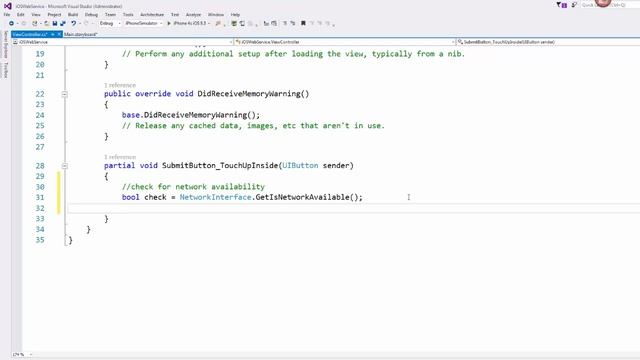The height and width of the screenshot is (360, 640).
Task: Start debugging with the play button
Action: [x=169, y=23]
